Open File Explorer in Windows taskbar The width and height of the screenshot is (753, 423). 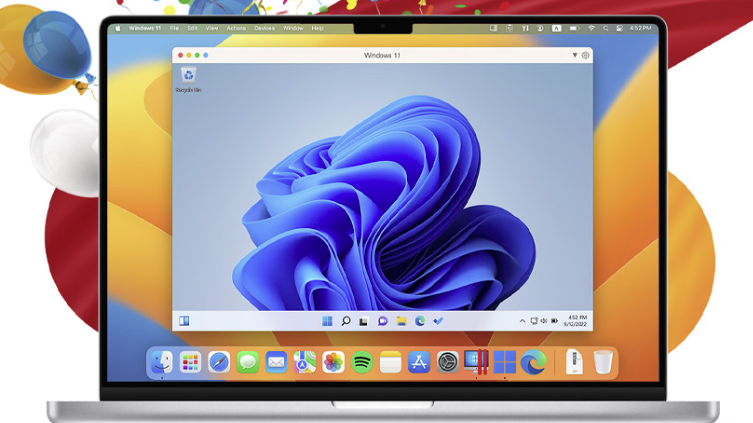click(401, 321)
